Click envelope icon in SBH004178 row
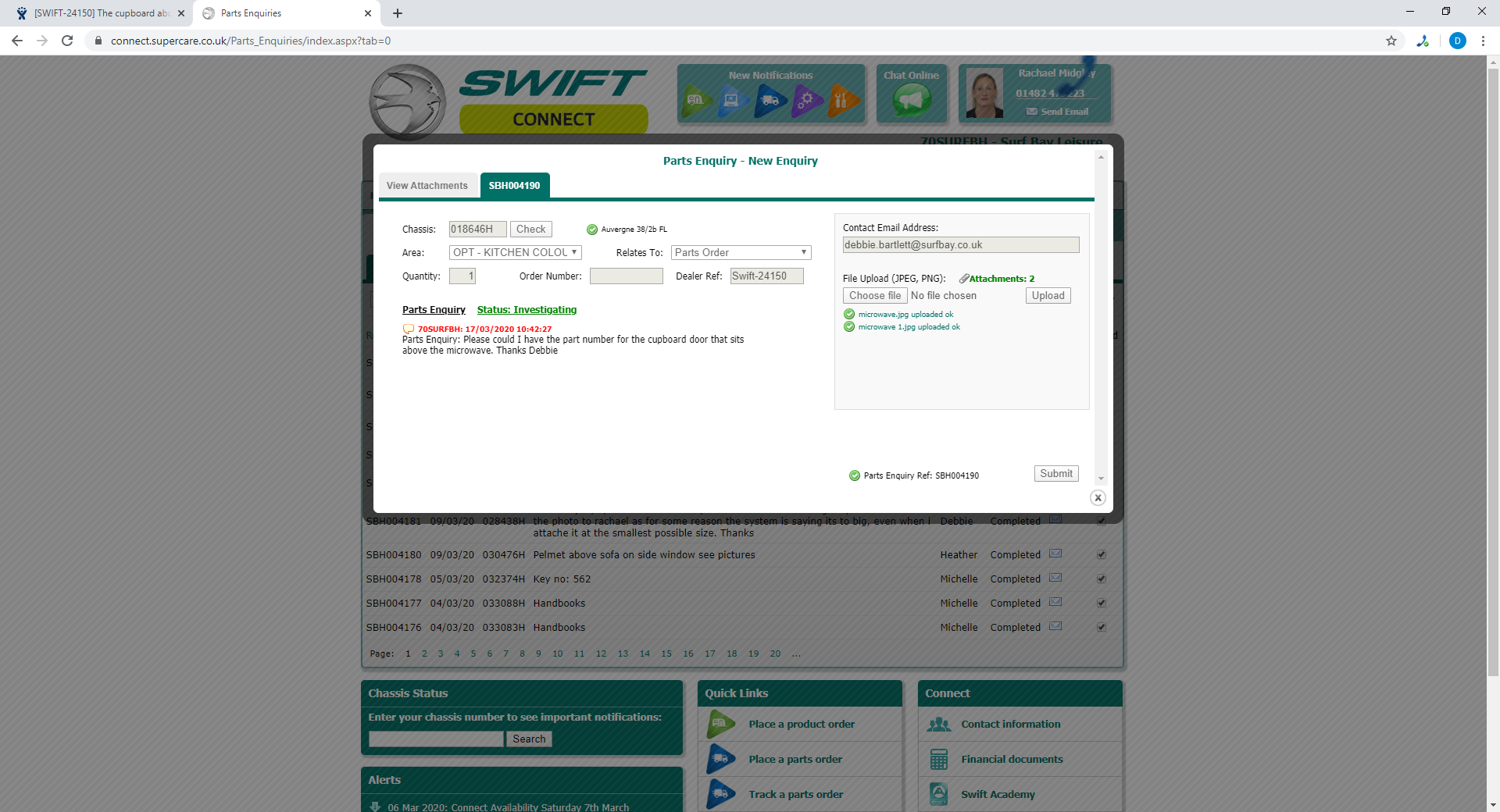 click(x=1055, y=578)
